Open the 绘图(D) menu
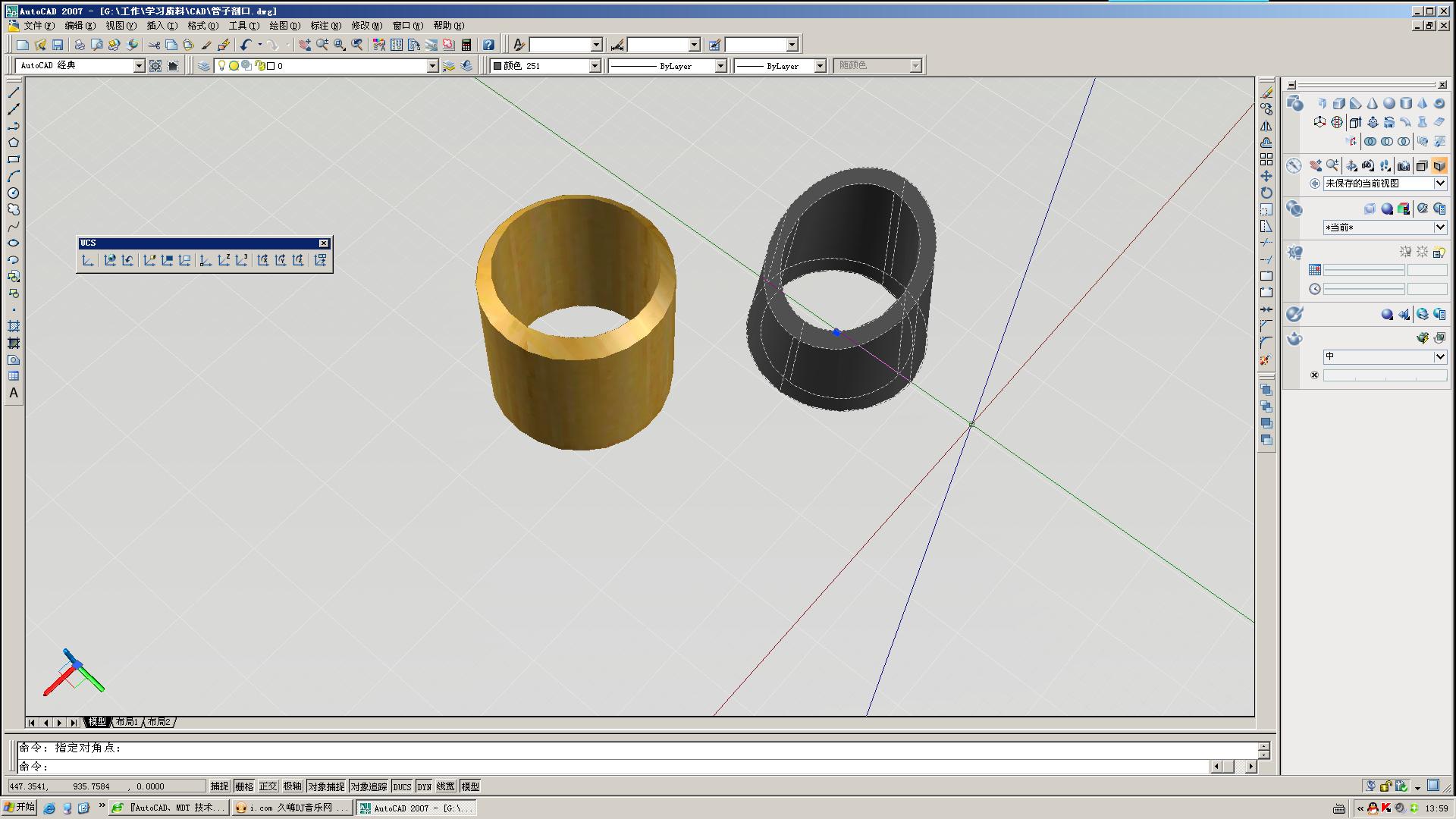The width and height of the screenshot is (1456, 819). [x=284, y=26]
